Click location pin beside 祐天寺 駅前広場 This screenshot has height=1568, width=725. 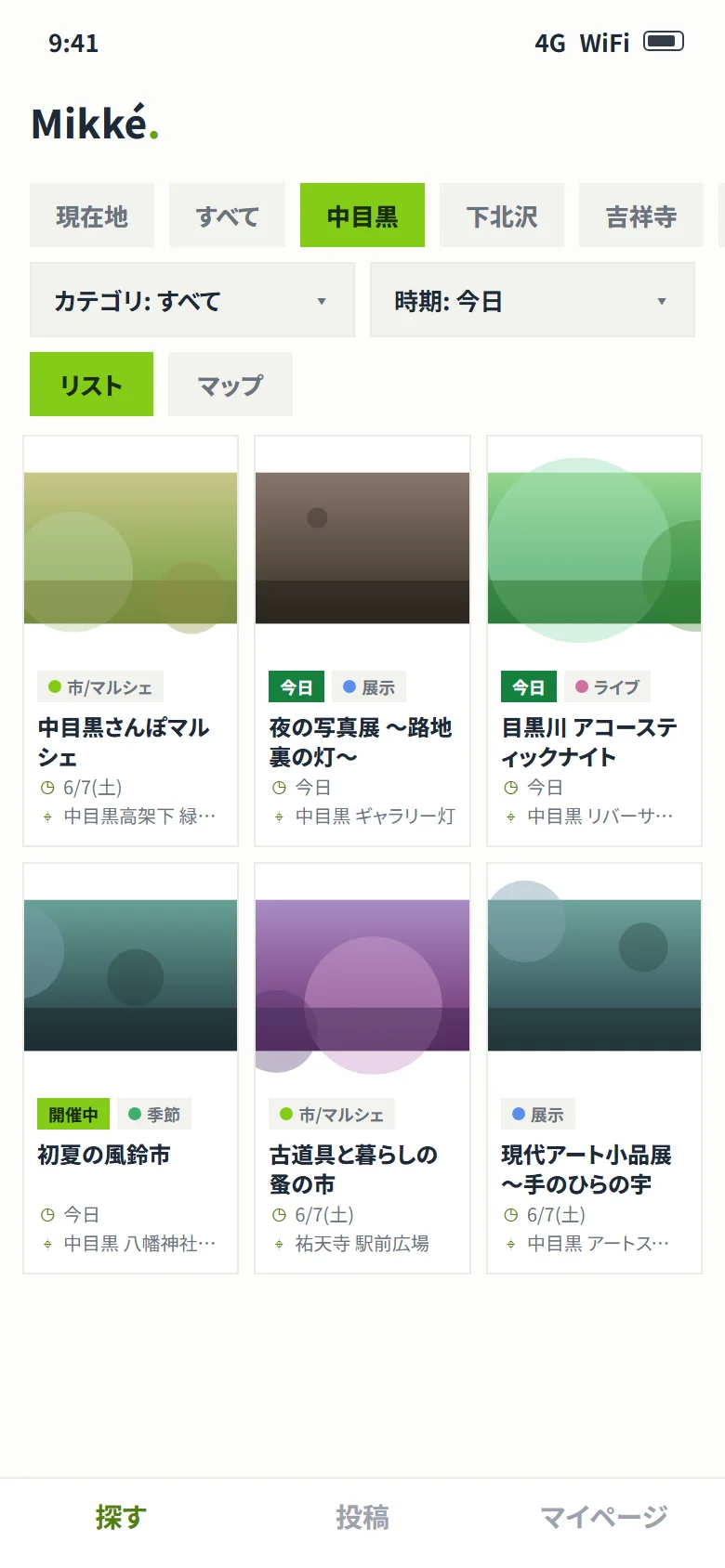tap(279, 1244)
